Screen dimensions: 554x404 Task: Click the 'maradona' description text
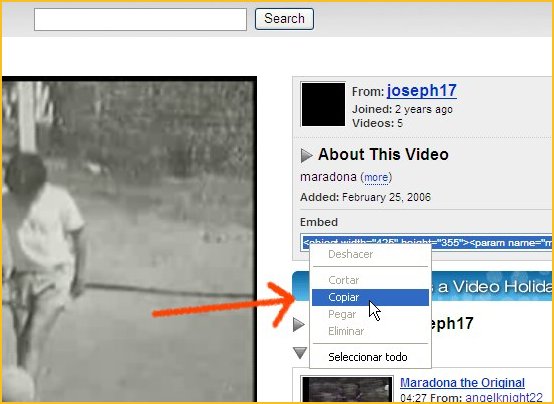click(328, 177)
